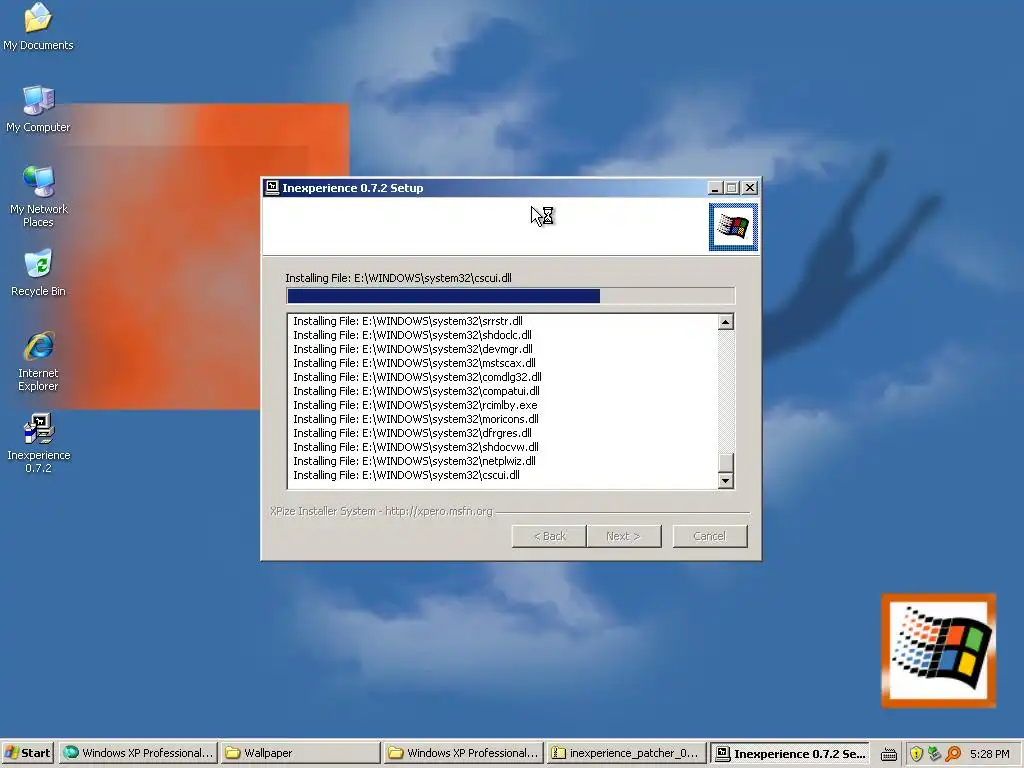Click the scrollbar thumb in the install log
The height and width of the screenshot is (768, 1024).
726,462
